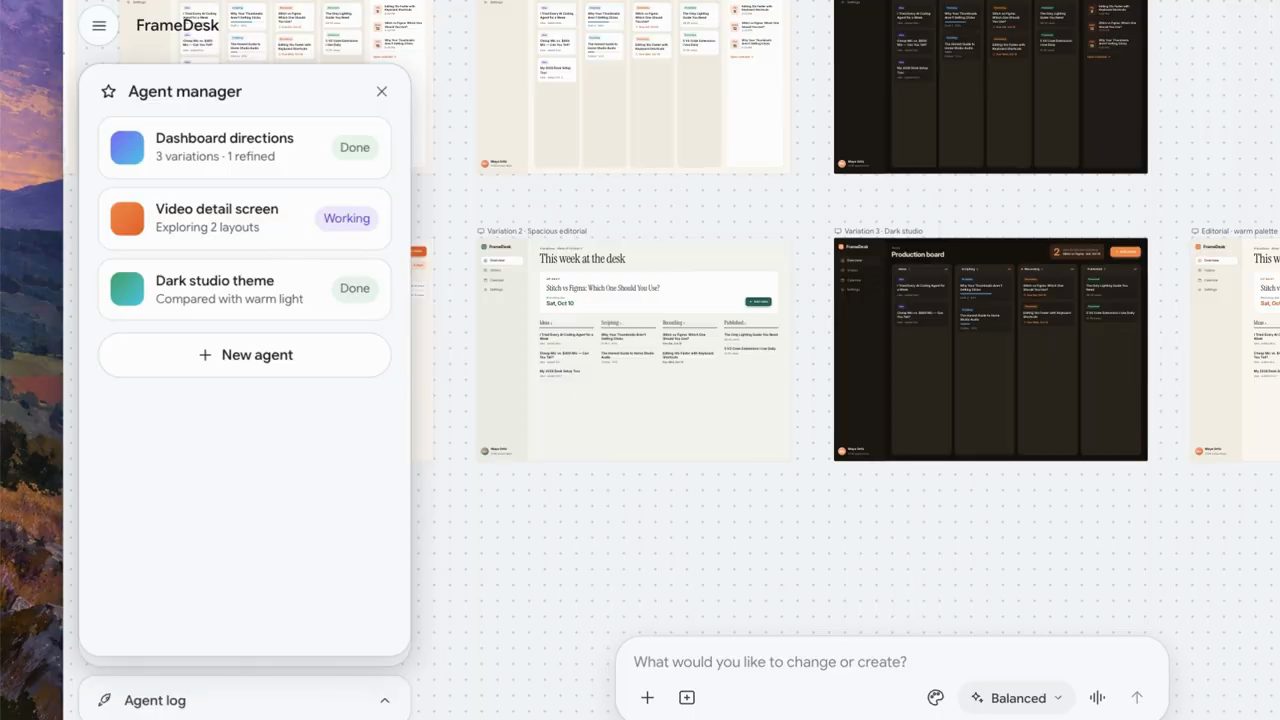The height and width of the screenshot is (720, 1280).
Task: Open the hamburger main menu
Action: [x=99, y=26]
